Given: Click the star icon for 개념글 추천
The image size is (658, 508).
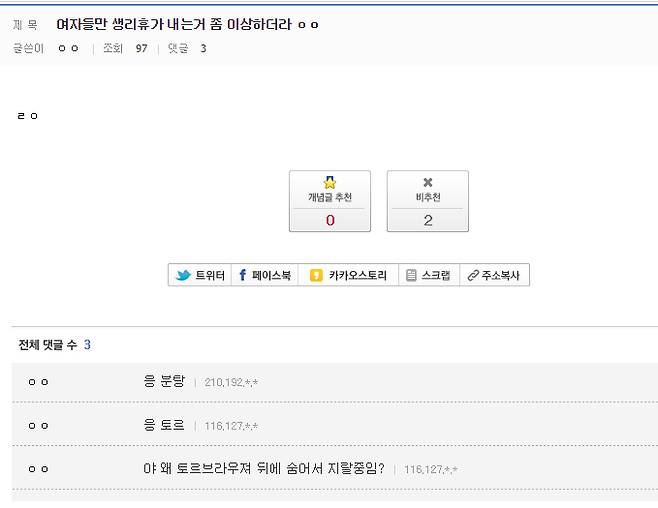Looking at the screenshot, I should tap(330, 183).
